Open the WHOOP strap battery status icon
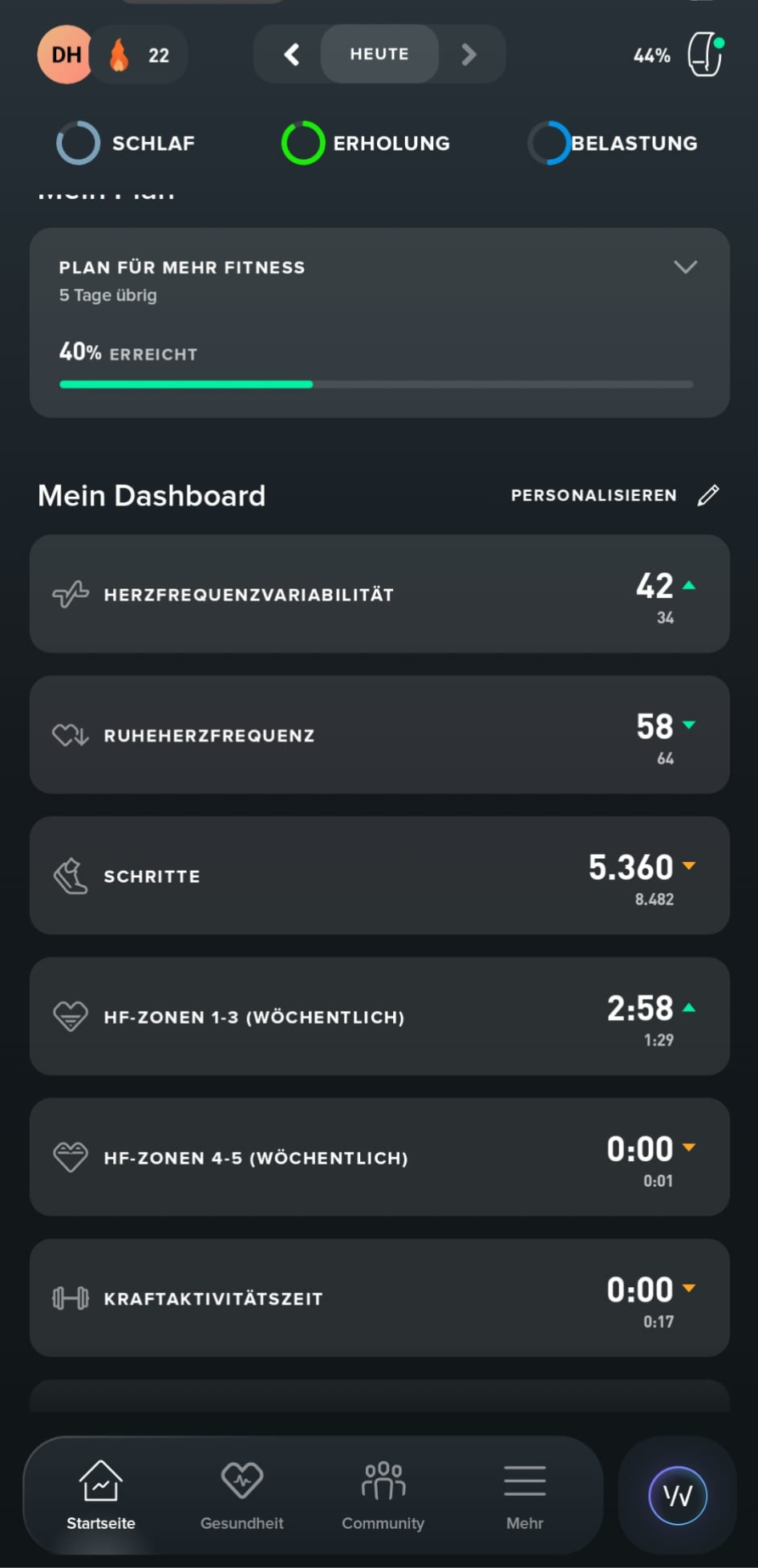Viewport: 758px width, 1568px height. tap(705, 55)
